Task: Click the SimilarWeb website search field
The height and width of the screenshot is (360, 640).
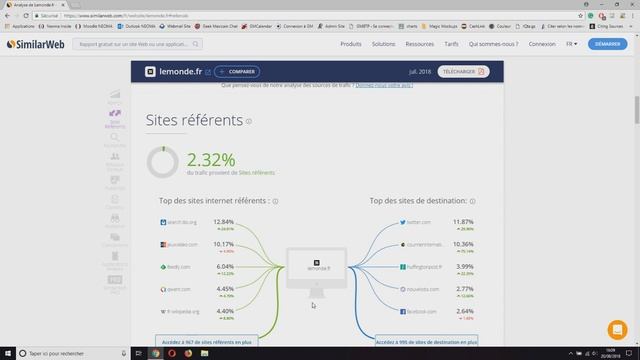Action: [138, 44]
